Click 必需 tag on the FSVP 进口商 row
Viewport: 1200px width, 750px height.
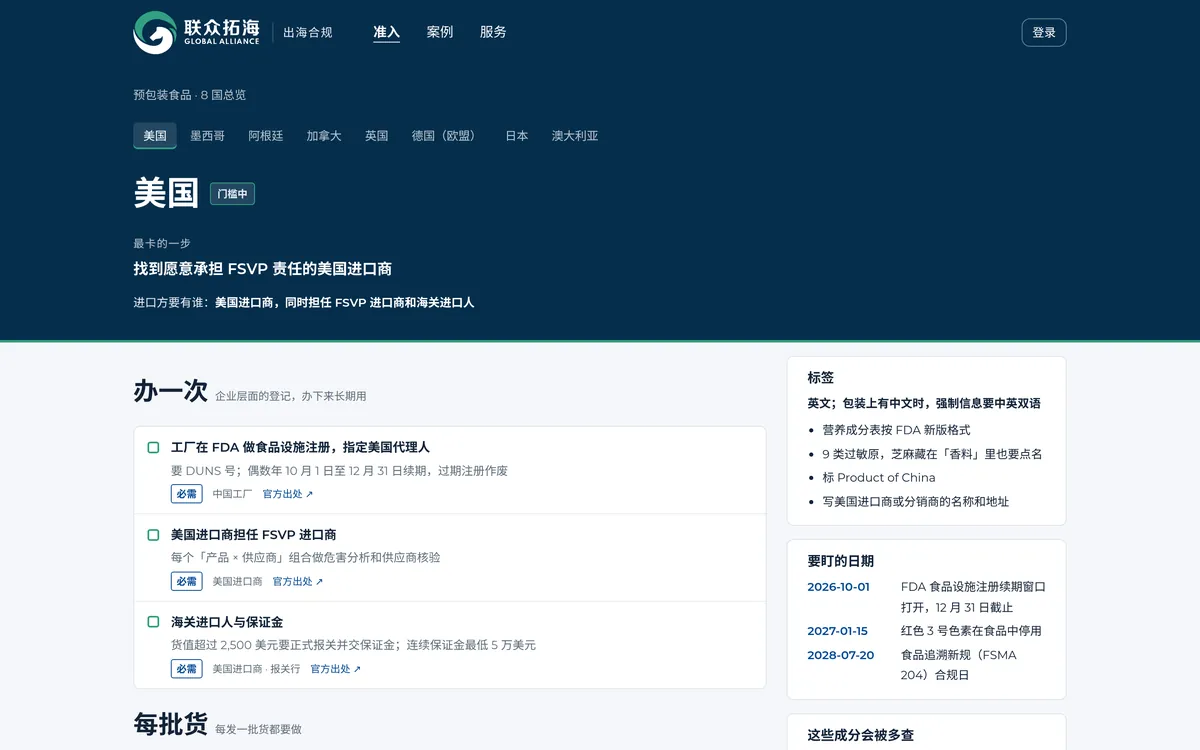186,581
